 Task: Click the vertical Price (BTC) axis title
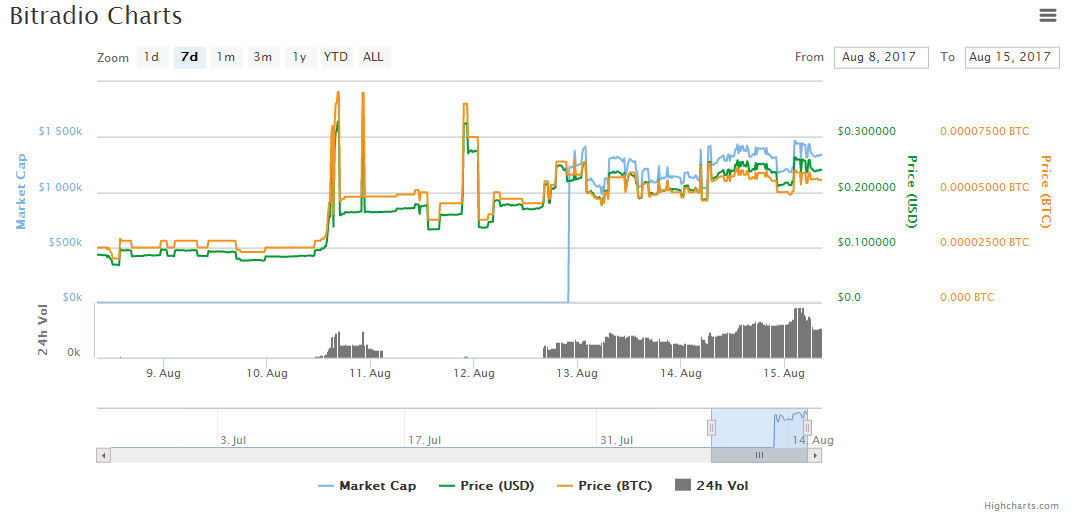coord(1046,192)
